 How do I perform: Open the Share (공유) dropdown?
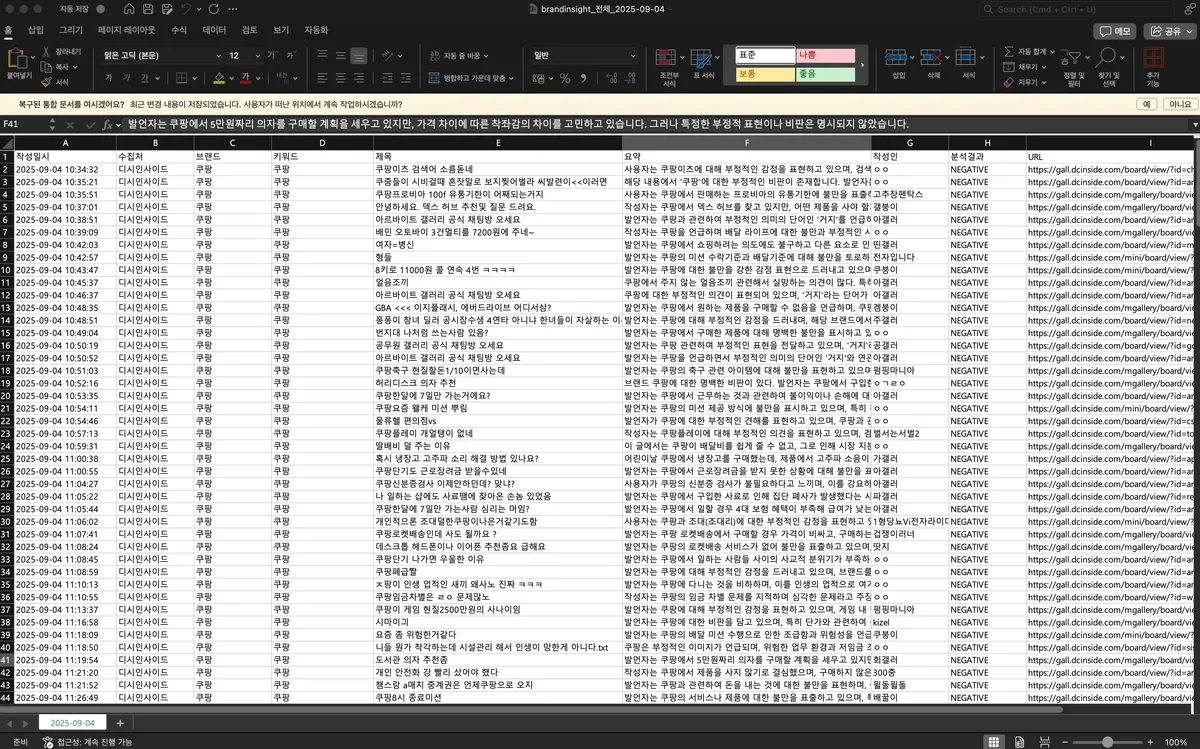(1172, 31)
